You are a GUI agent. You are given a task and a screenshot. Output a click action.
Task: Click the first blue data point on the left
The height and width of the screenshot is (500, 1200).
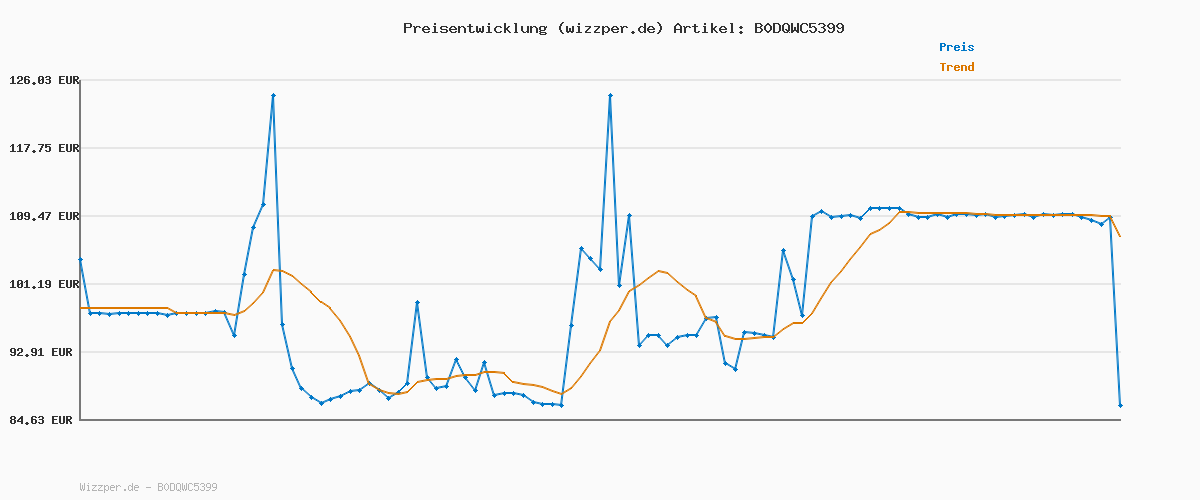[x=80, y=259]
